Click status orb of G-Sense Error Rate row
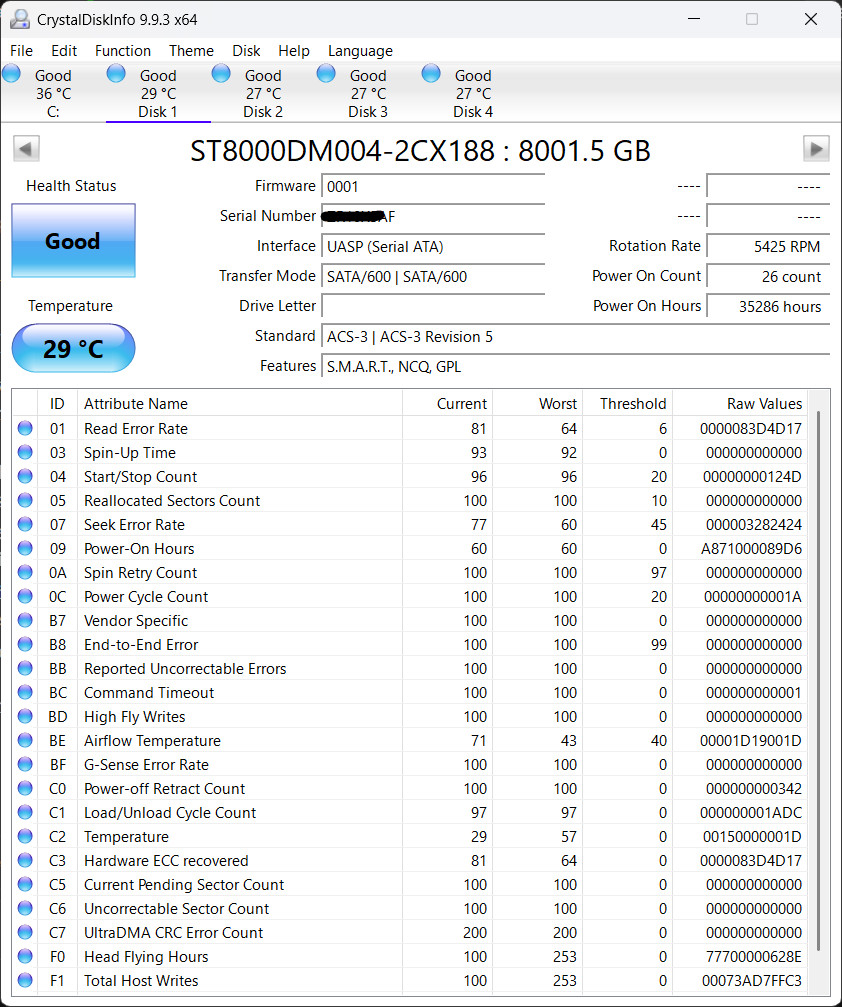 click(x=25, y=764)
